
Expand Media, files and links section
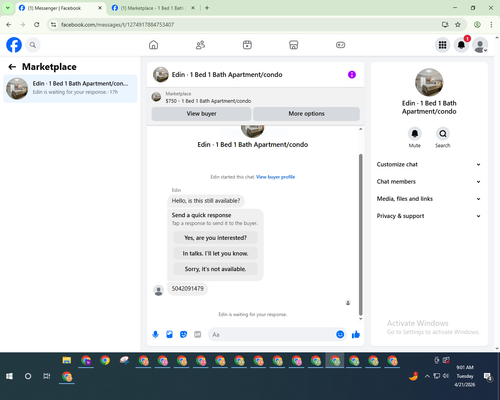click(x=429, y=199)
